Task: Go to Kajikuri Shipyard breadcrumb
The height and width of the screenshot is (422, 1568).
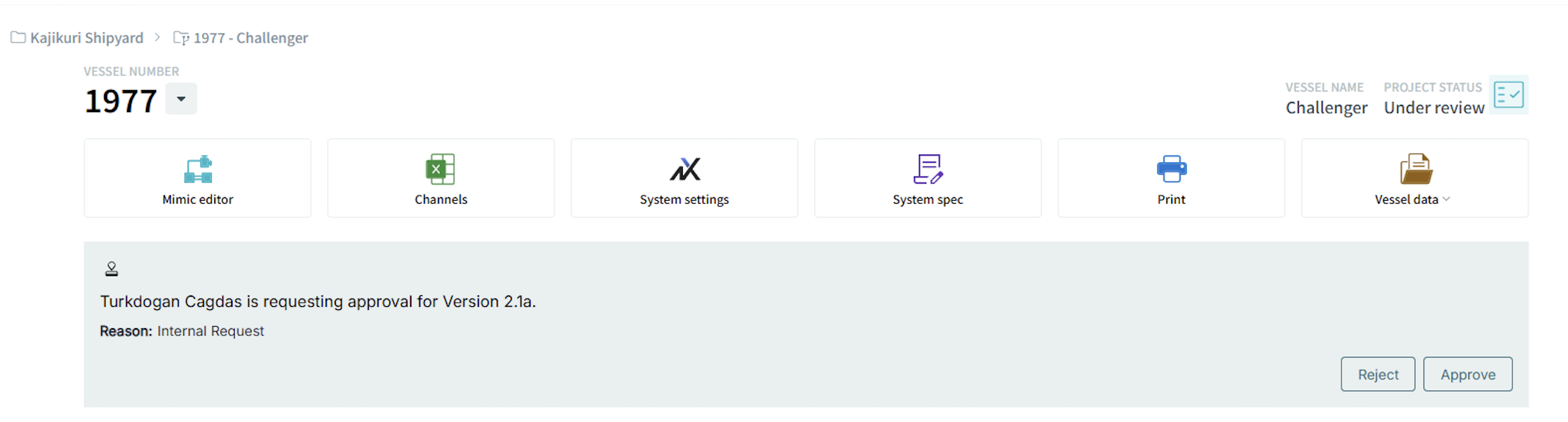Action: (x=87, y=38)
